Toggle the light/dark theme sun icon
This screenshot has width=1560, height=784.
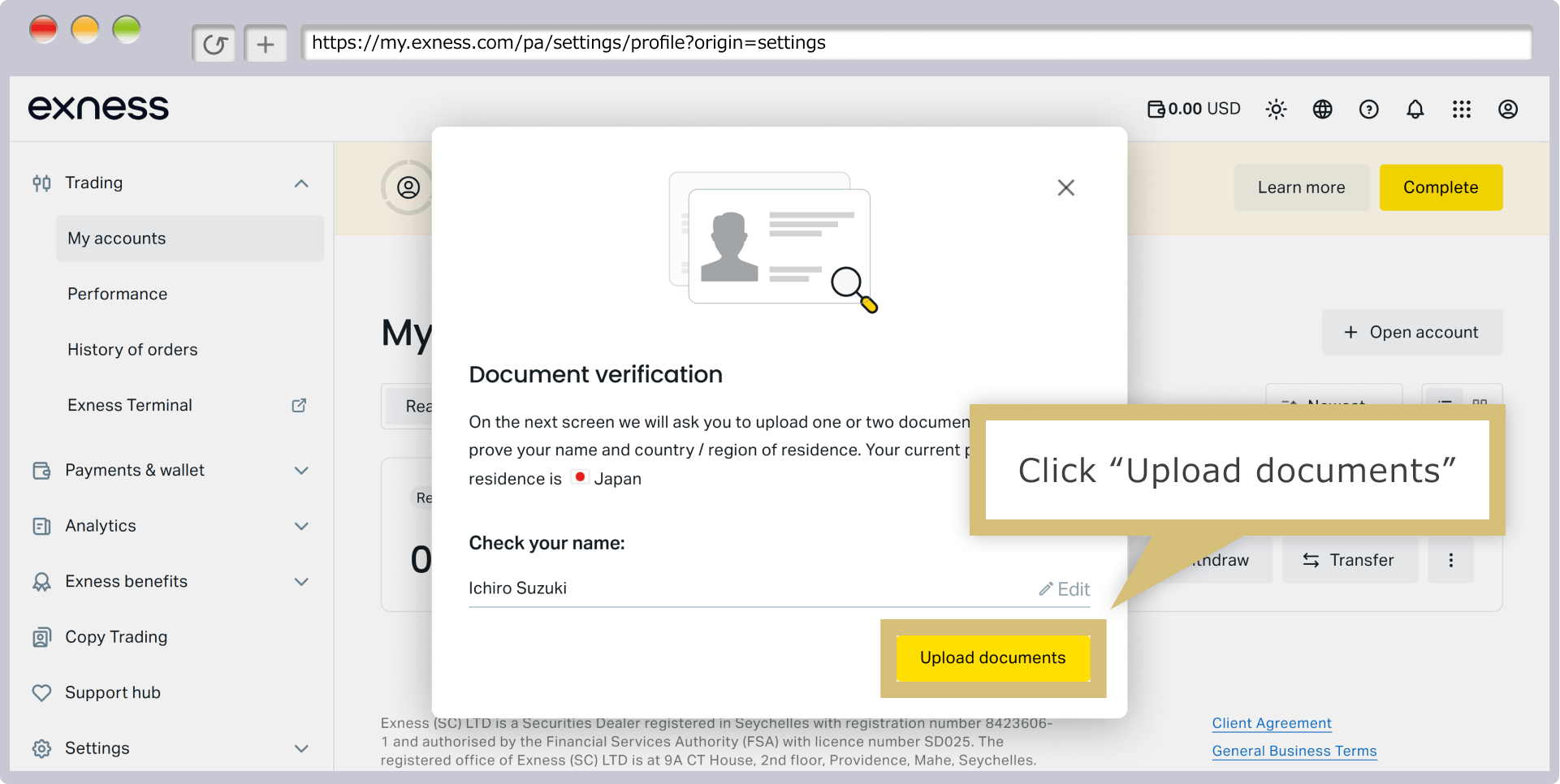coord(1276,109)
